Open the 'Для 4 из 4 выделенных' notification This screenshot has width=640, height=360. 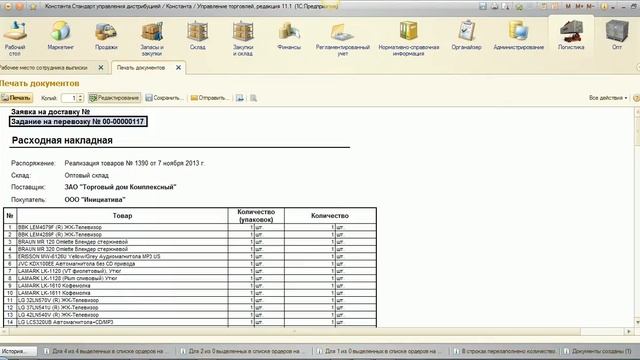tap(105, 351)
